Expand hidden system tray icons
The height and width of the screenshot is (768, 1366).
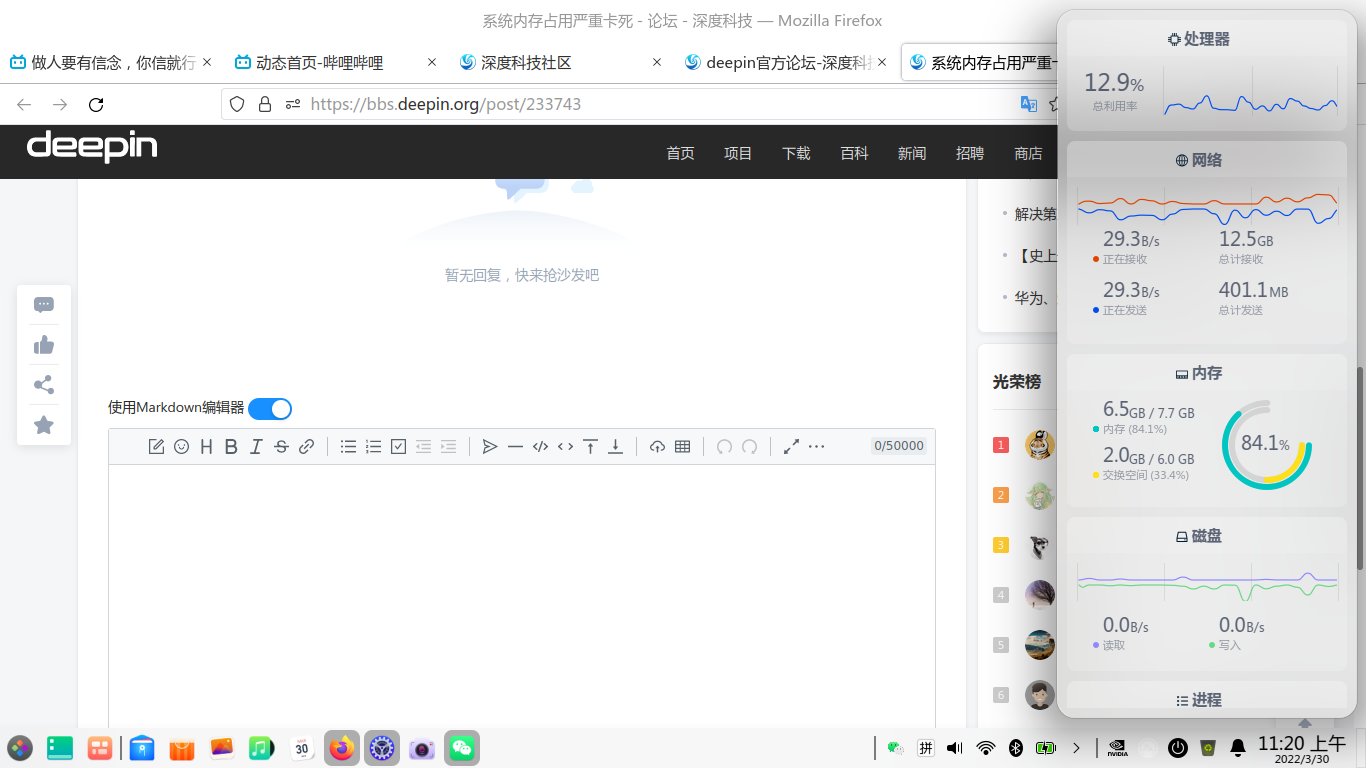coord(1077,747)
